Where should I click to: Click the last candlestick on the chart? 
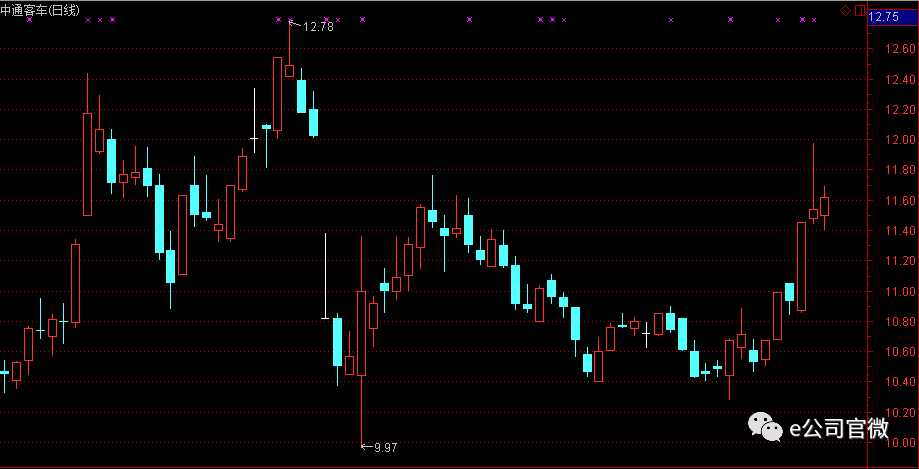pyautogui.click(x=825, y=206)
